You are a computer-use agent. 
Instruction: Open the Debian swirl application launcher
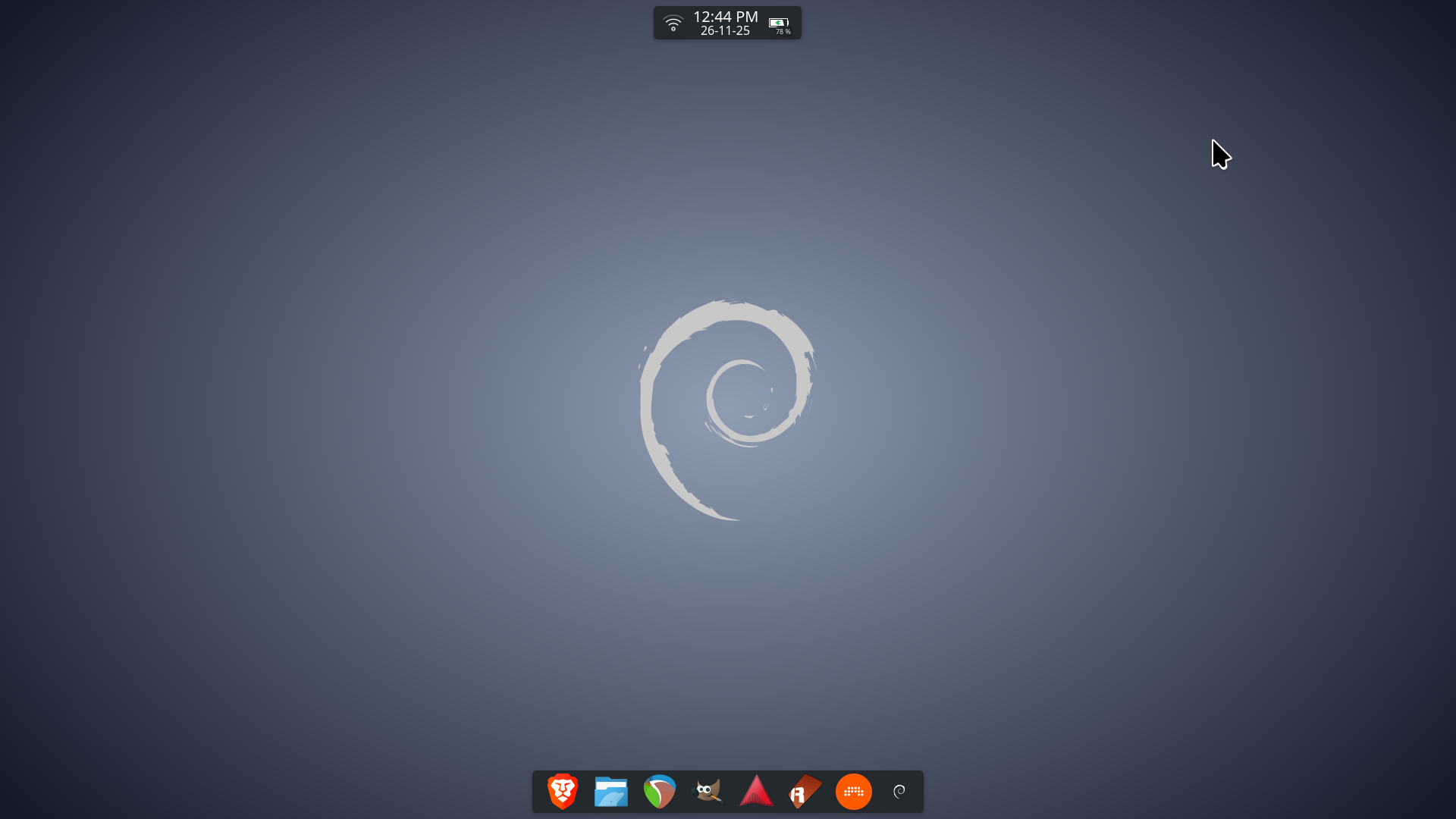(899, 792)
